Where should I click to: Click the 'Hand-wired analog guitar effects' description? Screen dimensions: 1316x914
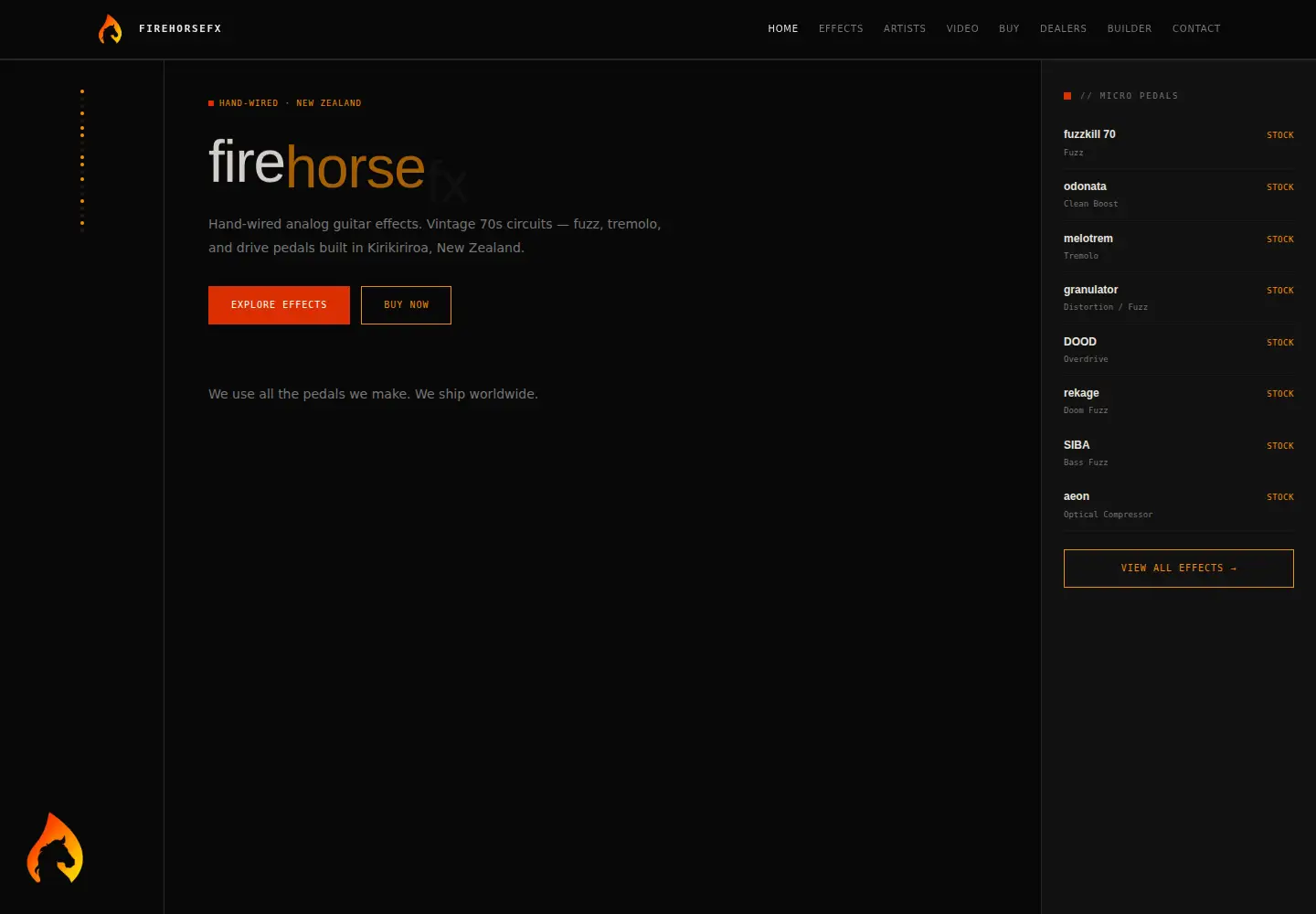435,236
